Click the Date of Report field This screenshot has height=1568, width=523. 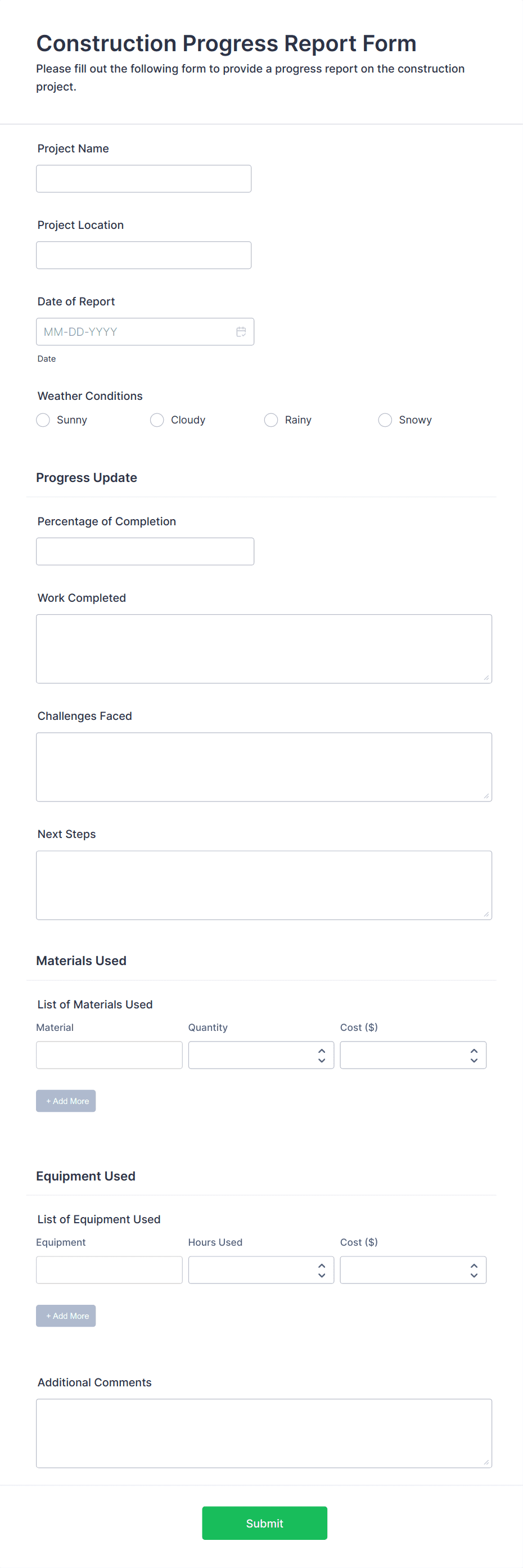coord(134,332)
